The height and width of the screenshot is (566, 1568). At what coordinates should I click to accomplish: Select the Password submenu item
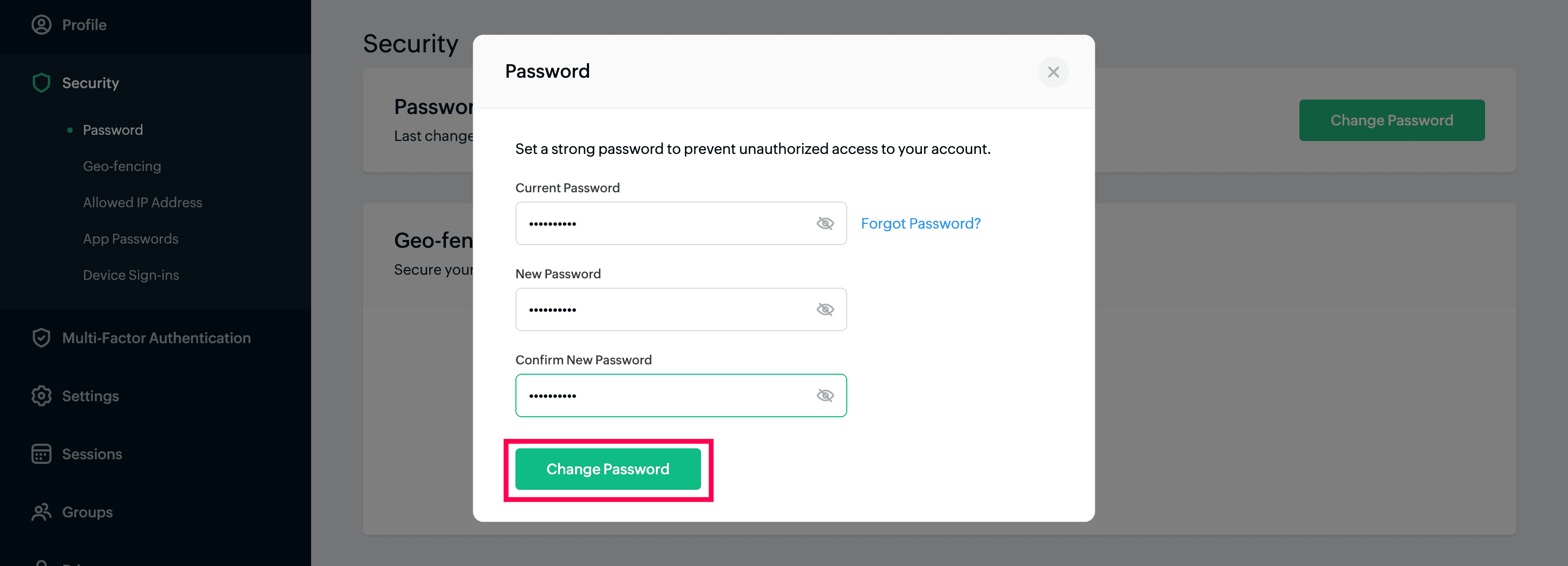tap(113, 130)
